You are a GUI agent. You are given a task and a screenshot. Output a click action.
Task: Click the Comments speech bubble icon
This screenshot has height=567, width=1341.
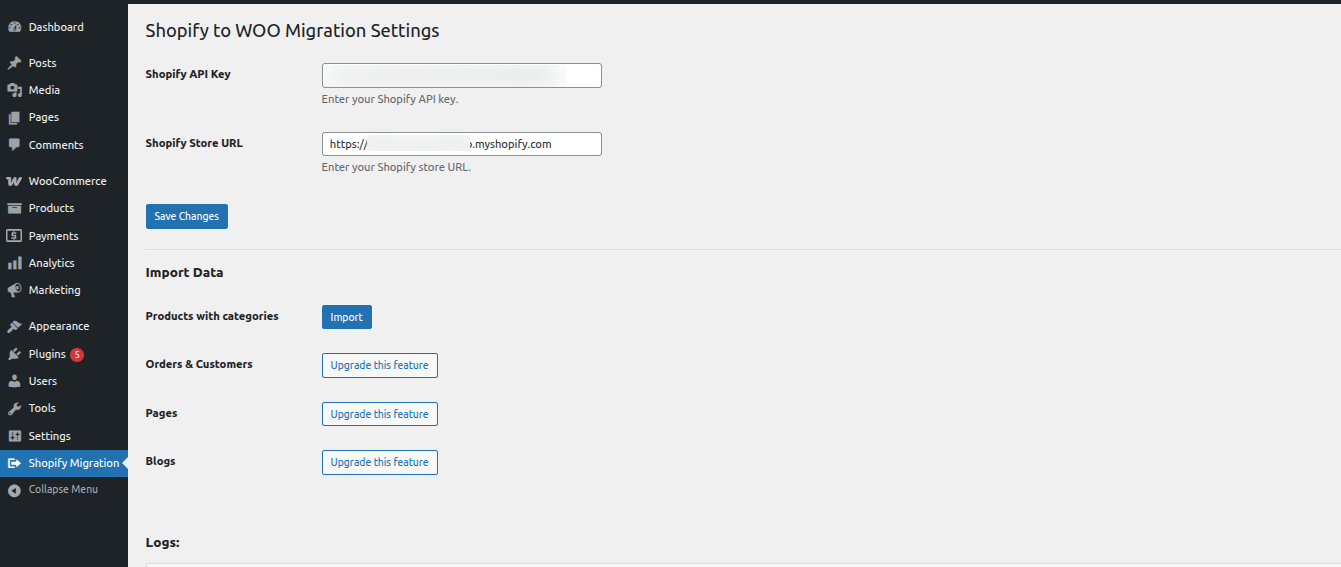click(x=14, y=145)
